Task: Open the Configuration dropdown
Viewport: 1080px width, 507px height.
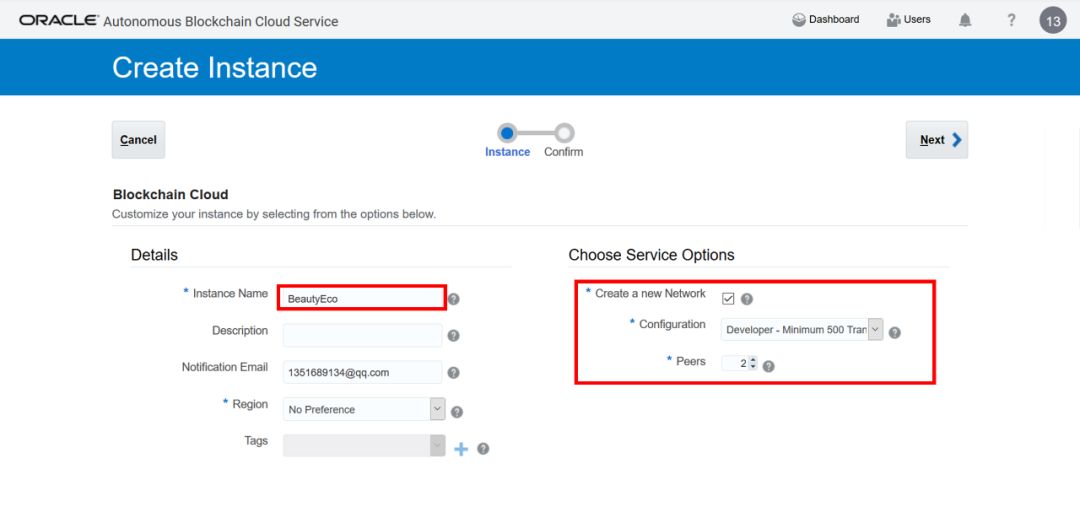Action: click(875, 329)
